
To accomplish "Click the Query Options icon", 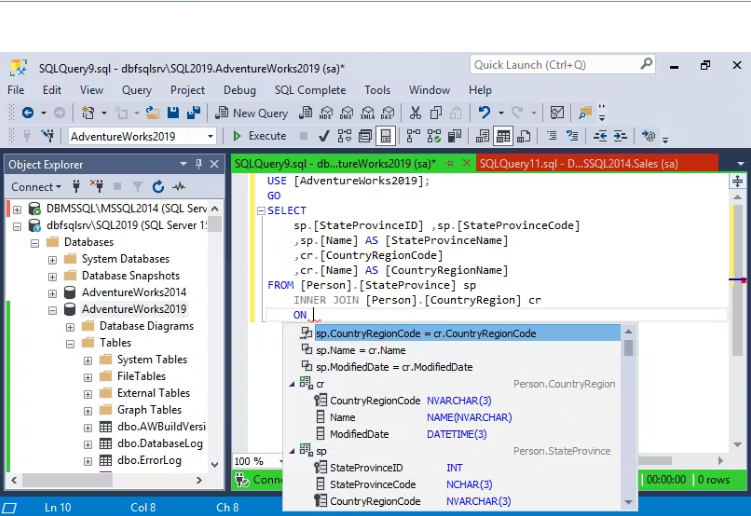I will [365, 137].
